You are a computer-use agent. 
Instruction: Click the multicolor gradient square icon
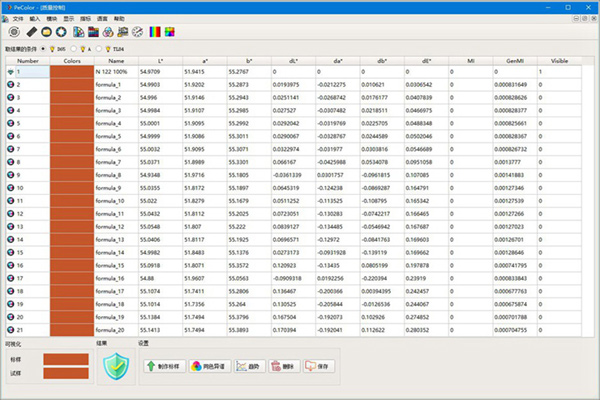coord(171,32)
